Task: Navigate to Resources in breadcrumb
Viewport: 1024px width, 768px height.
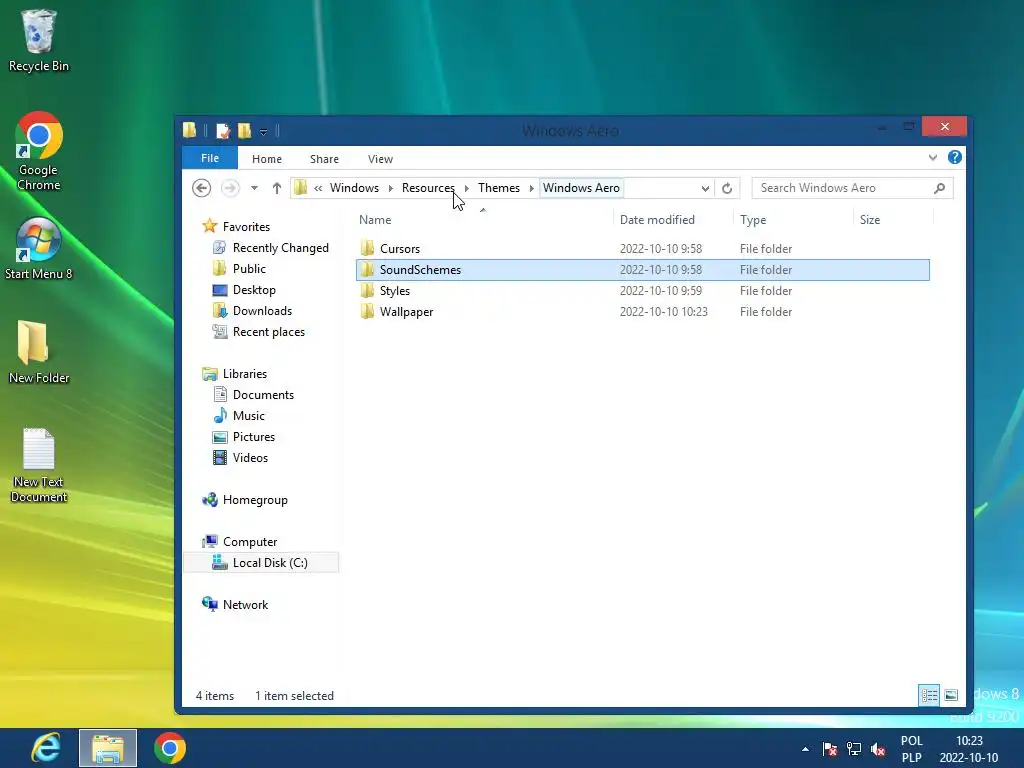Action: pos(428,188)
